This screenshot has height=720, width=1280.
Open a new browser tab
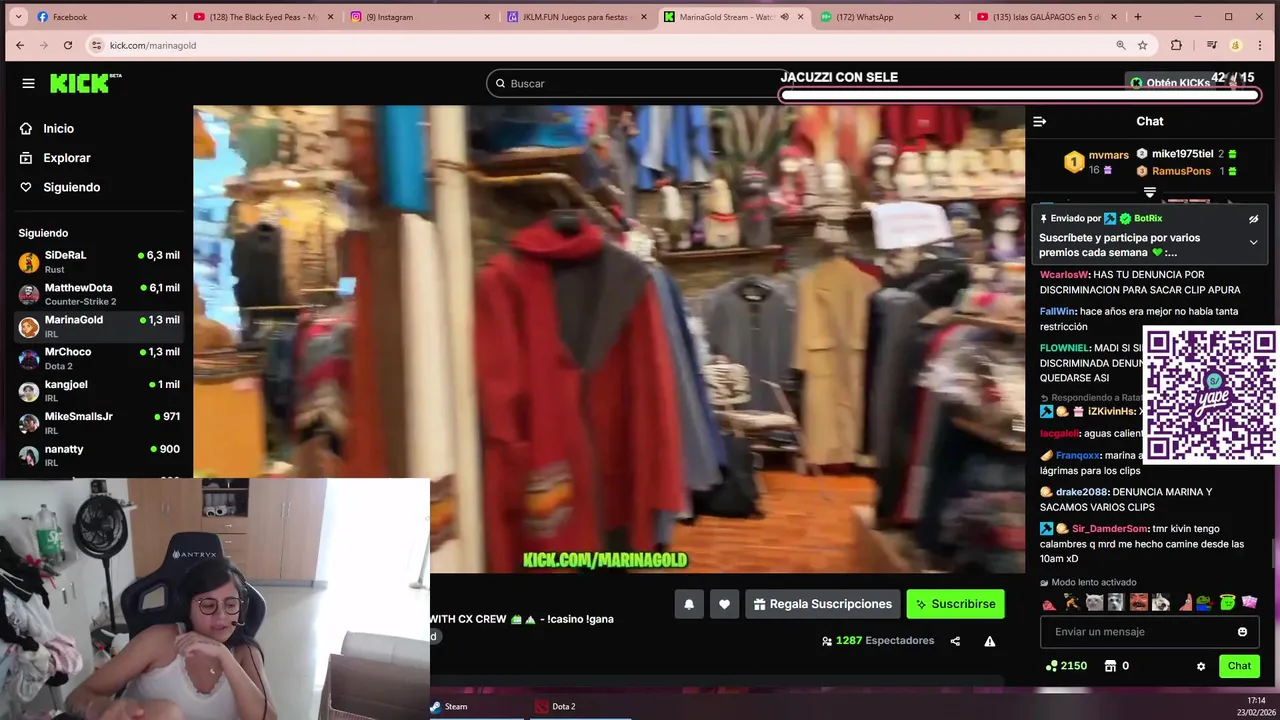click(1137, 17)
